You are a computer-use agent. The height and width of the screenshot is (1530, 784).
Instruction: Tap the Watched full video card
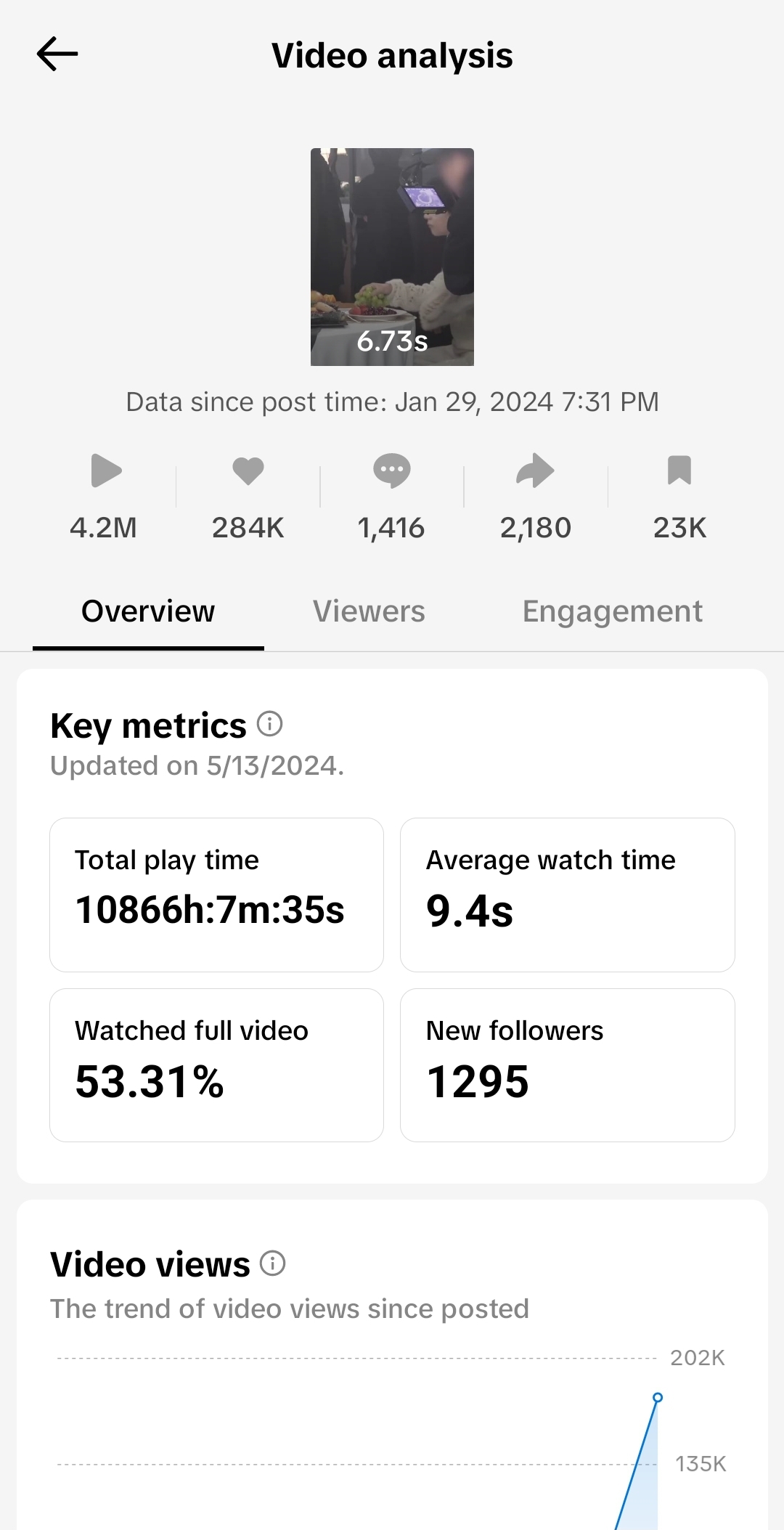coord(216,1065)
